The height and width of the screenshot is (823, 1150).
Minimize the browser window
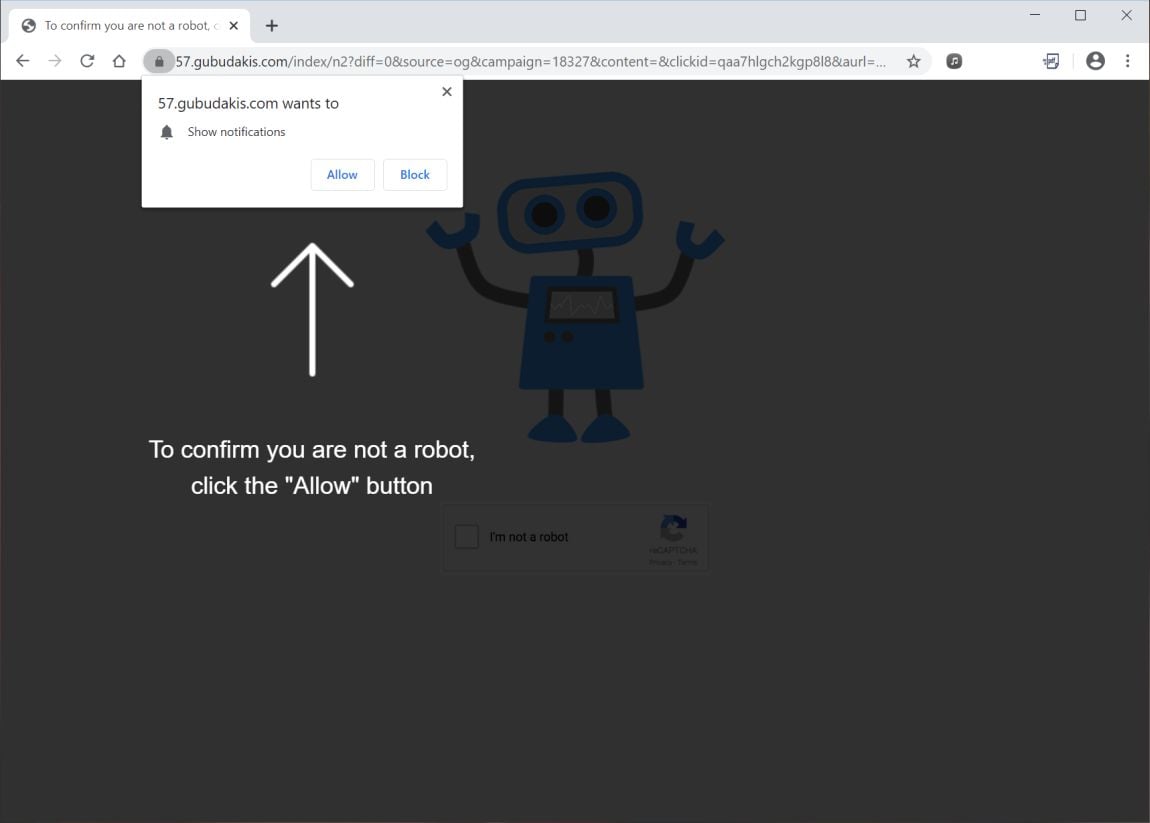tap(1035, 15)
